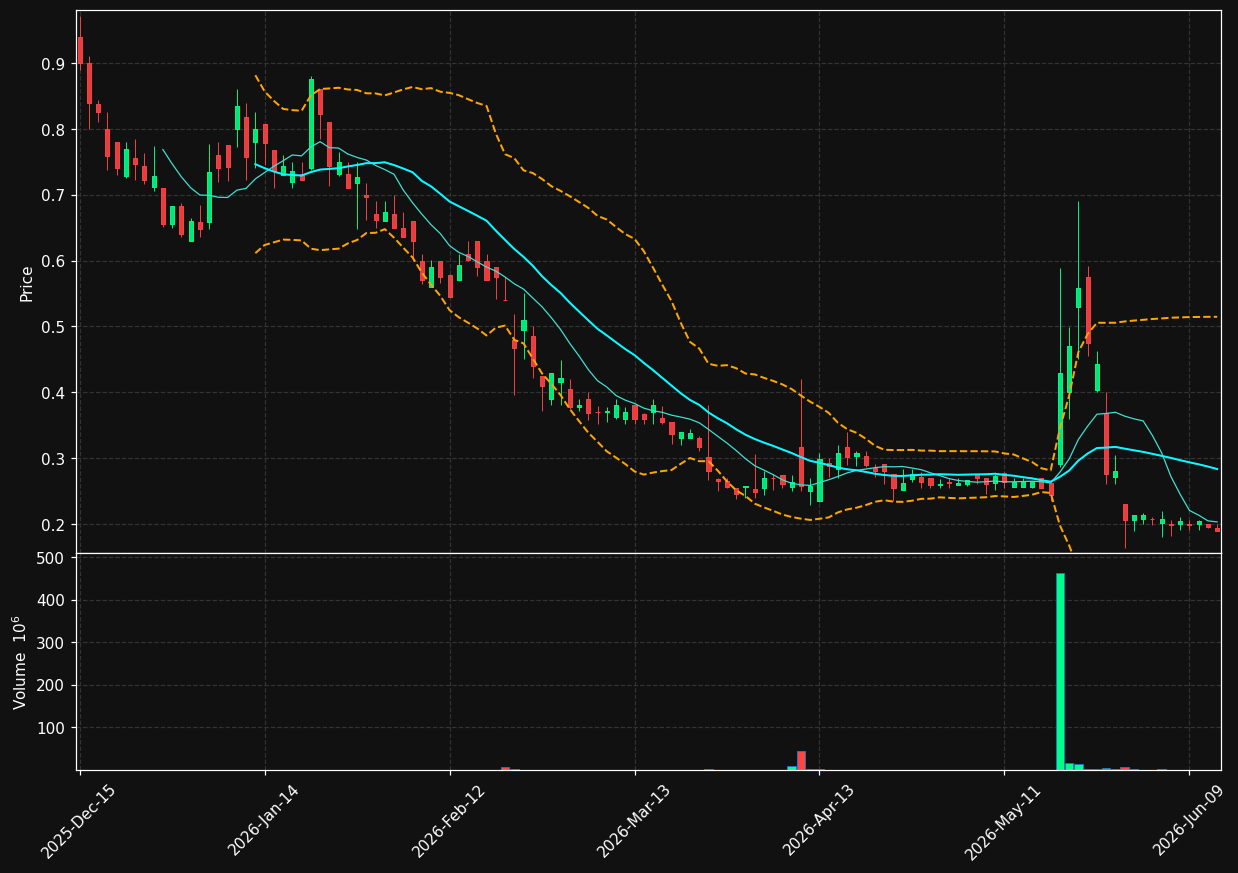This screenshot has width=1238, height=873.
Task: Click the 2026-Apr-13 date label
Action: pos(819,821)
